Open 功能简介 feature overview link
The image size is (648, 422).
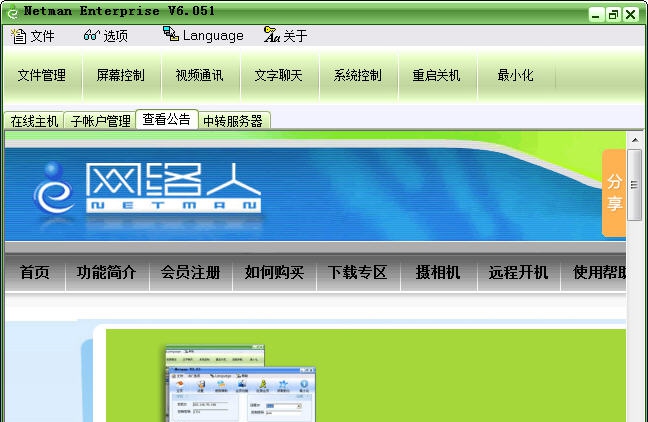point(106,272)
